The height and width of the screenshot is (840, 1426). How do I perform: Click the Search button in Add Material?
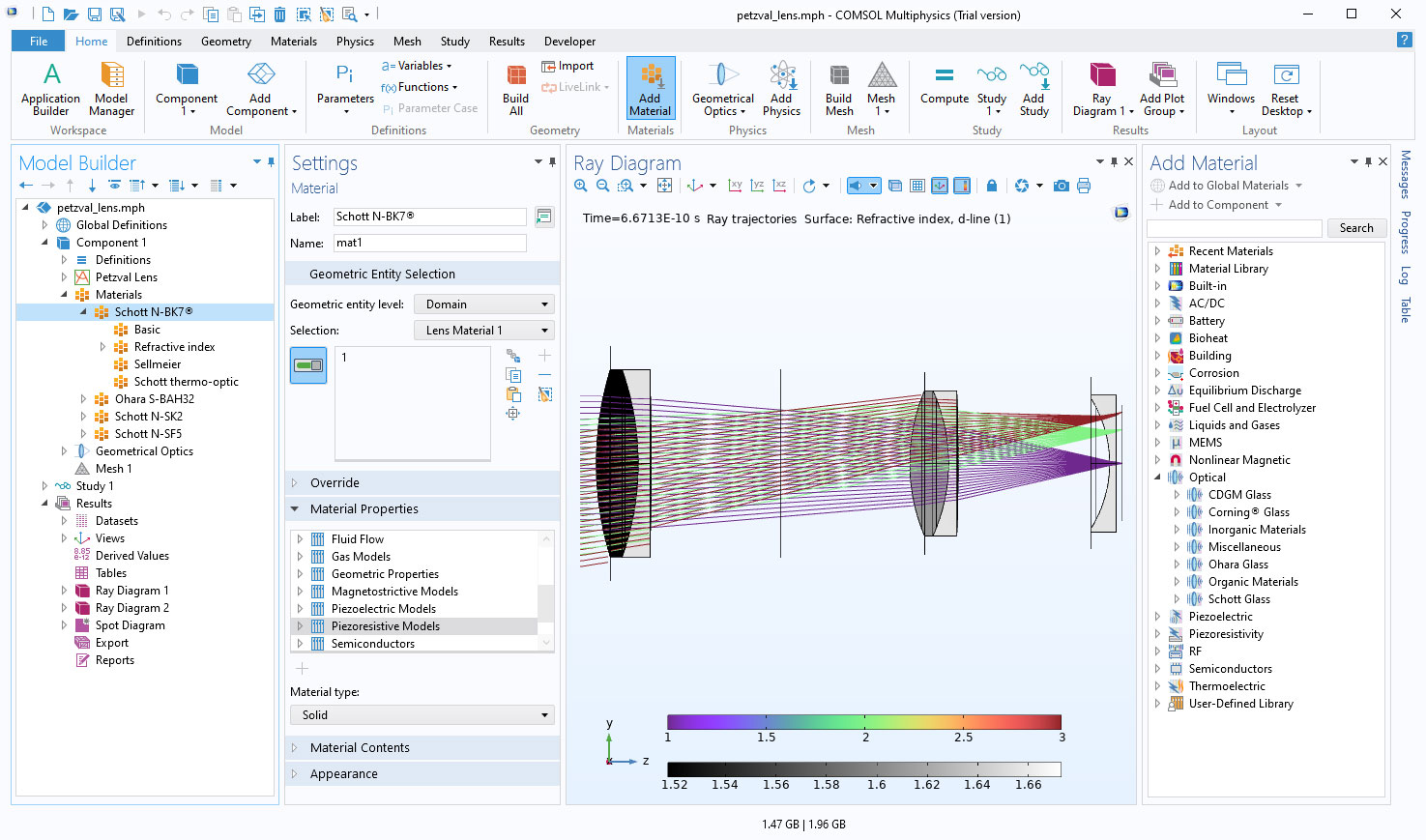tap(1355, 228)
